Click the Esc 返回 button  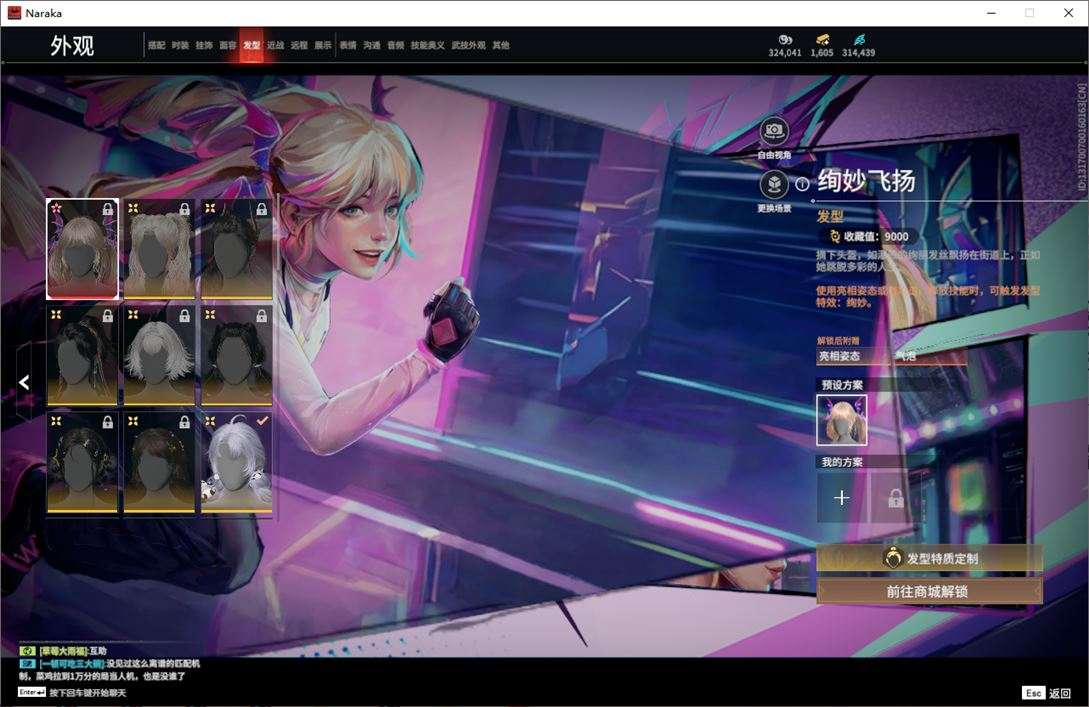1047,693
